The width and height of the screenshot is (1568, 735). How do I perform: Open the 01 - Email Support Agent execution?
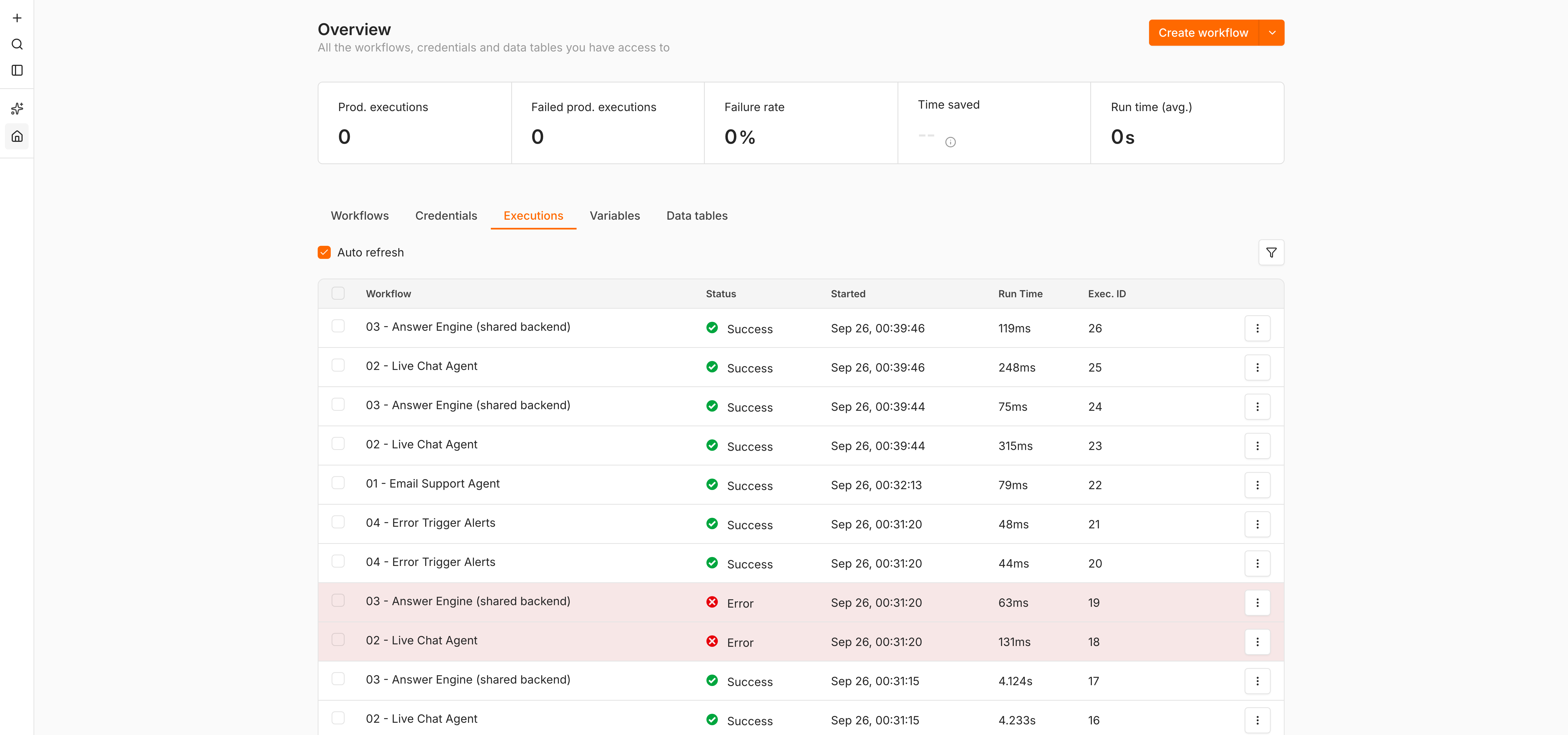[432, 484]
